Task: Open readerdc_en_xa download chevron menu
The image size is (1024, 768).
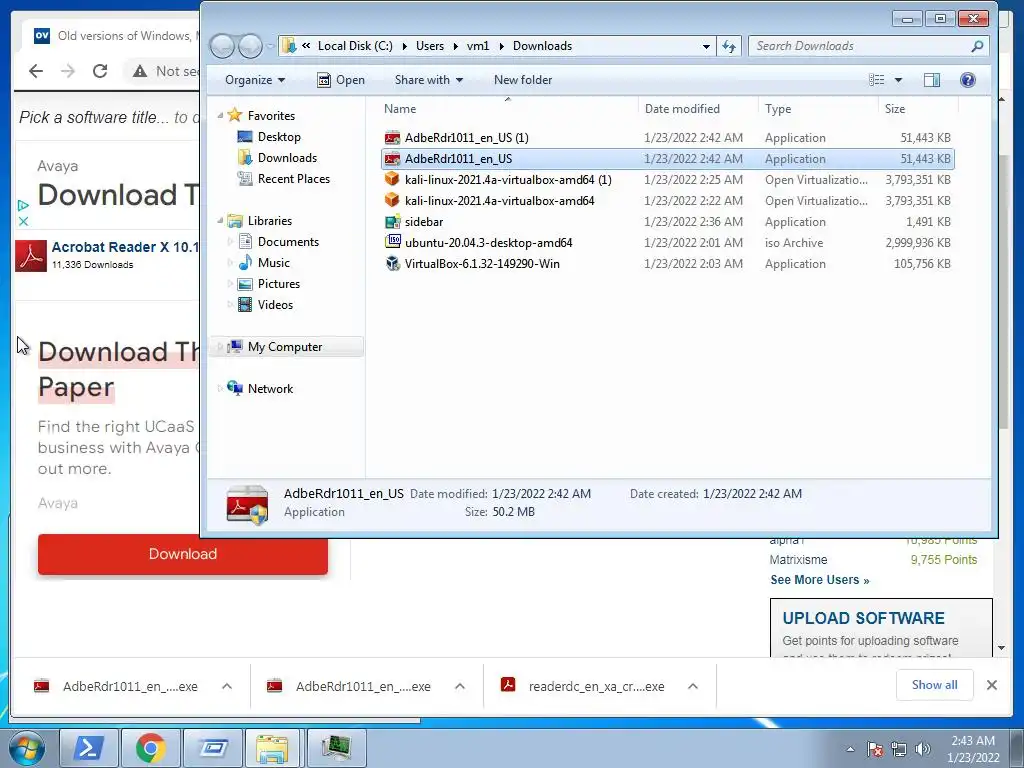Action: [x=693, y=686]
